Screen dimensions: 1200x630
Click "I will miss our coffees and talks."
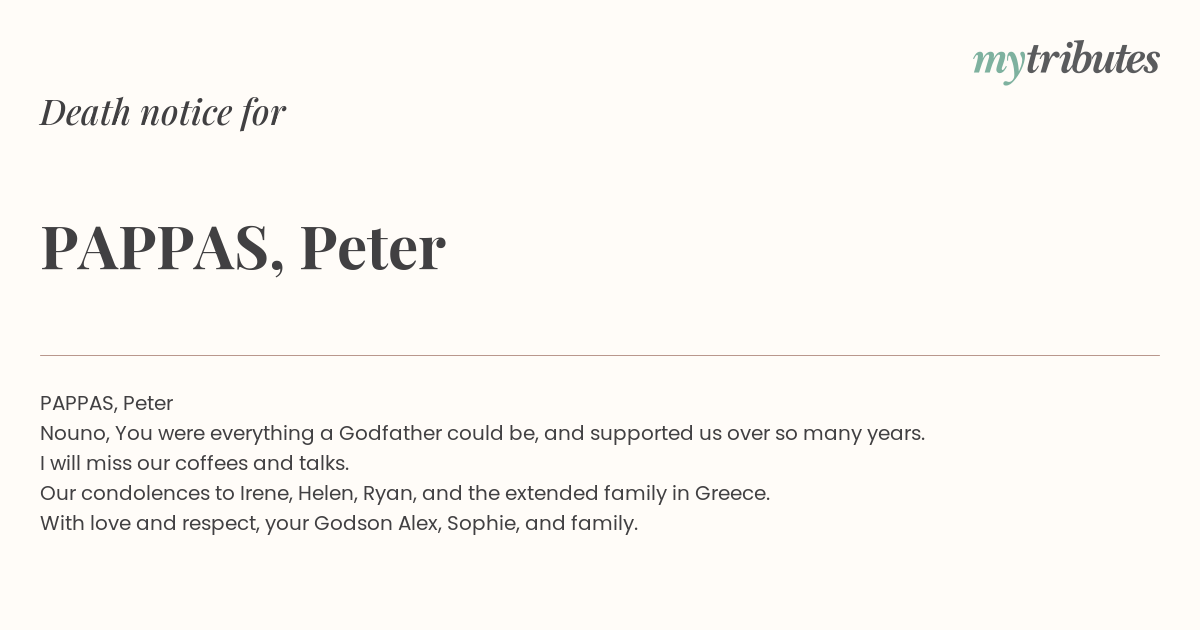(x=194, y=463)
